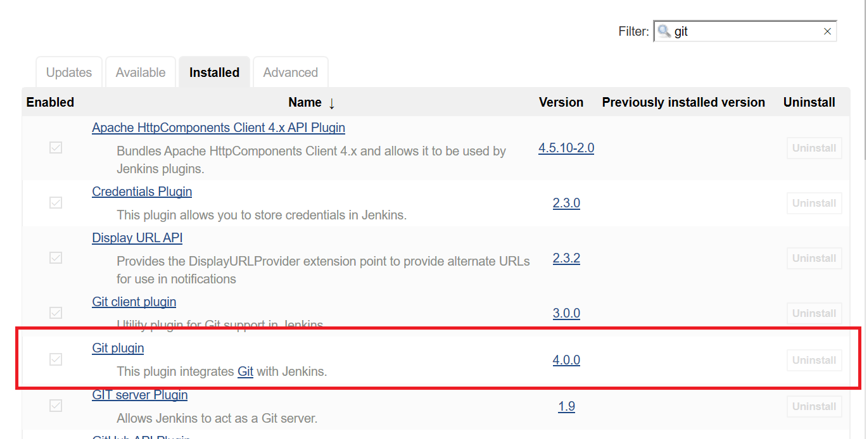866x439 pixels.
Task: Open the Git plugin link
Action: pyautogui.click(x=118, y=348)
